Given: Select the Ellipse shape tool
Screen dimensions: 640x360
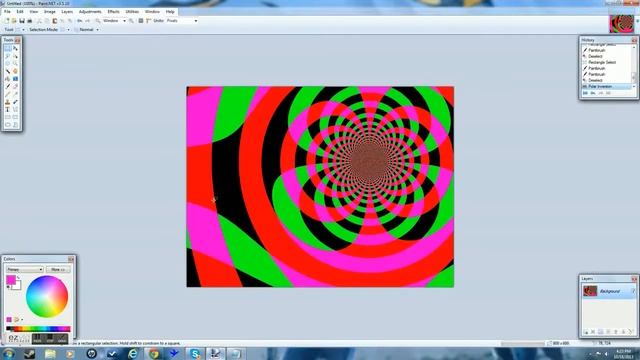Looking at the screenshot, I should [x=7, y=124].
